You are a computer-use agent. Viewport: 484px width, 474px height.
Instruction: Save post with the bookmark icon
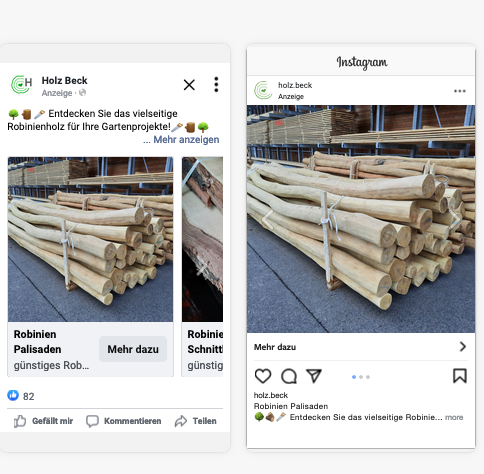click(x=460, y=376)
